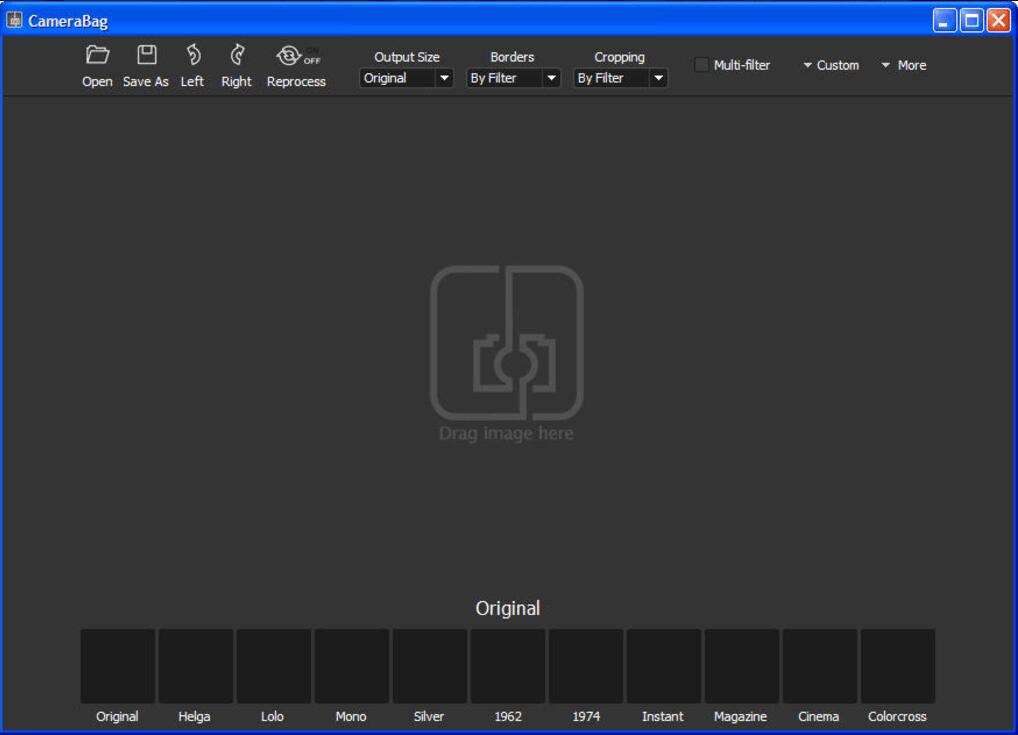The image size is (1018, 735).
Task: Select the Mono filter thumbnail
Action: tap(352, 666)
